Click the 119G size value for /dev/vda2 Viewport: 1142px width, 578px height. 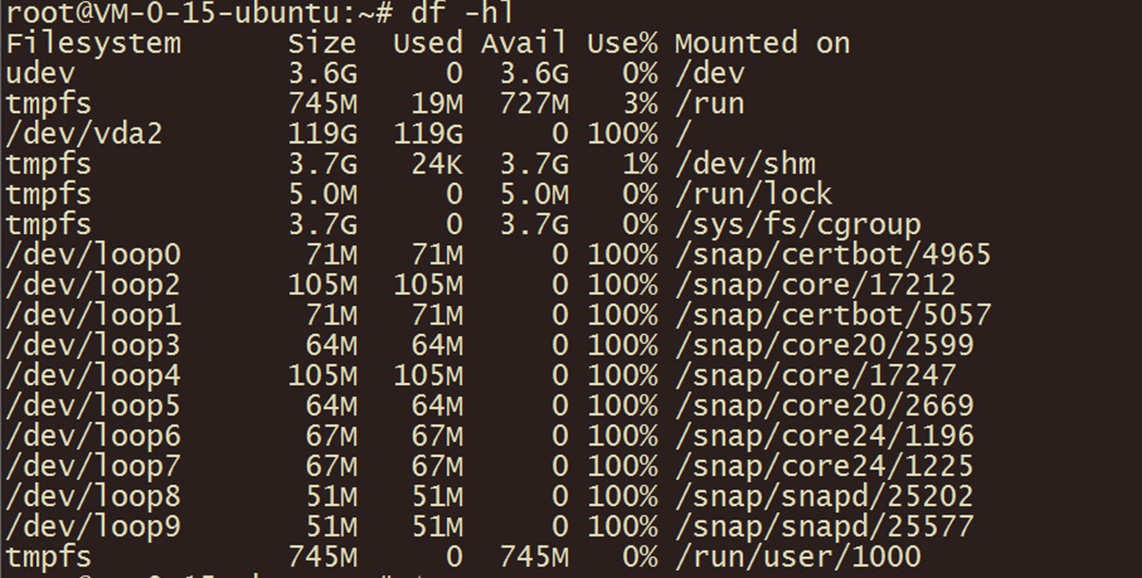[322, 134]
